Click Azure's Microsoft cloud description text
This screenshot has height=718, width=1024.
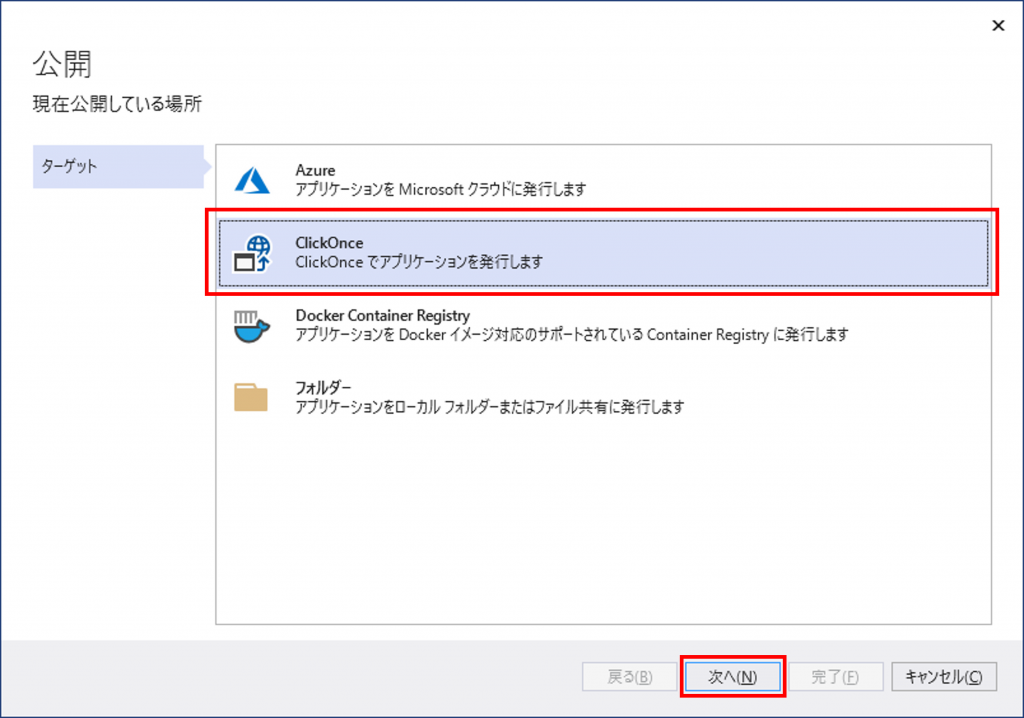(x=440, y=188)
